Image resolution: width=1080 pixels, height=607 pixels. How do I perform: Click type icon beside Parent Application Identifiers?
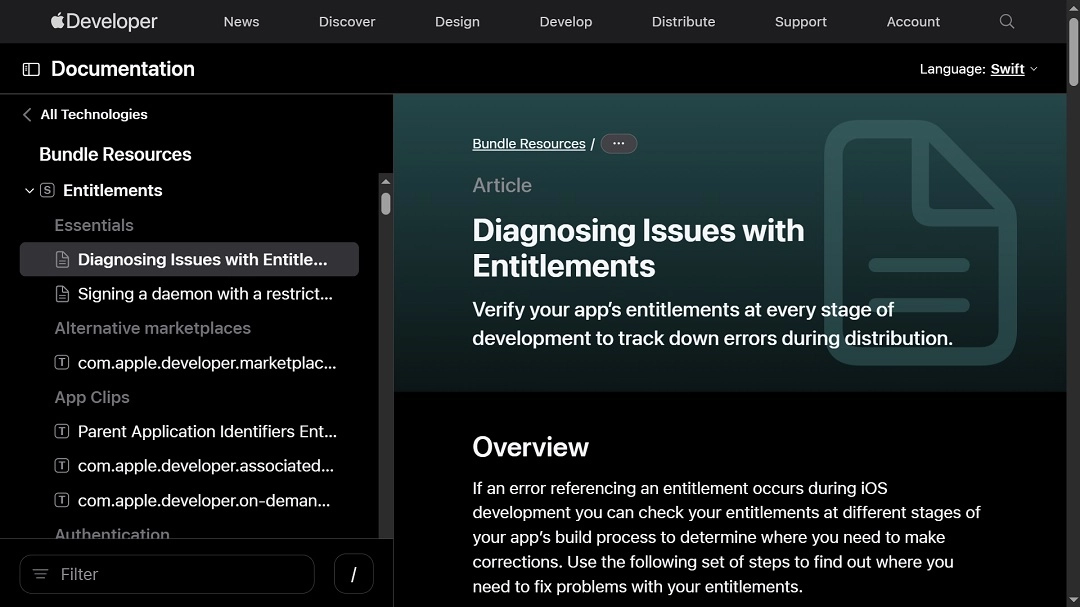tap(62, 431)
